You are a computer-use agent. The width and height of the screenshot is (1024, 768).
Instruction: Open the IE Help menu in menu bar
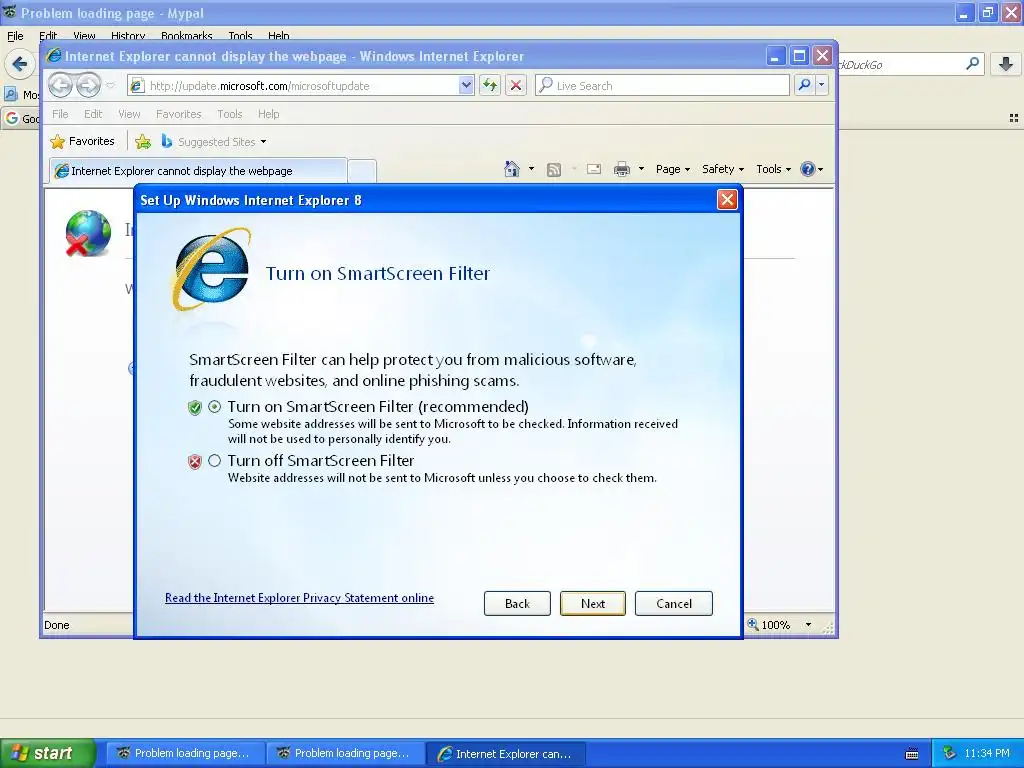pos(268,114)
